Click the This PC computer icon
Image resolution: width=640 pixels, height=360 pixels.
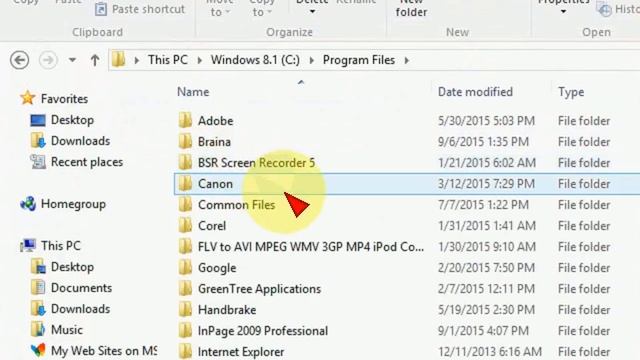pos(28,246)
